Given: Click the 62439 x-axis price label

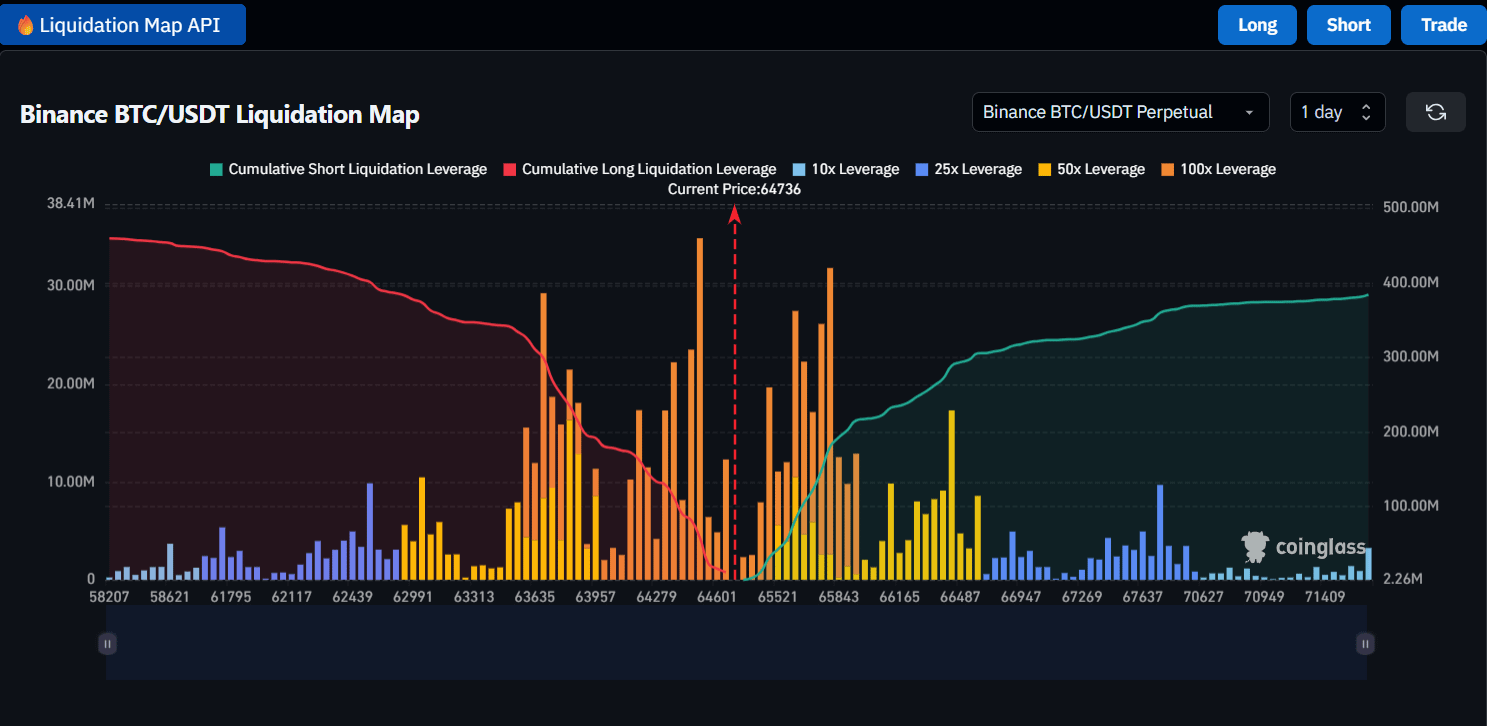Looking at the screenshot, I should pos(352,597).
